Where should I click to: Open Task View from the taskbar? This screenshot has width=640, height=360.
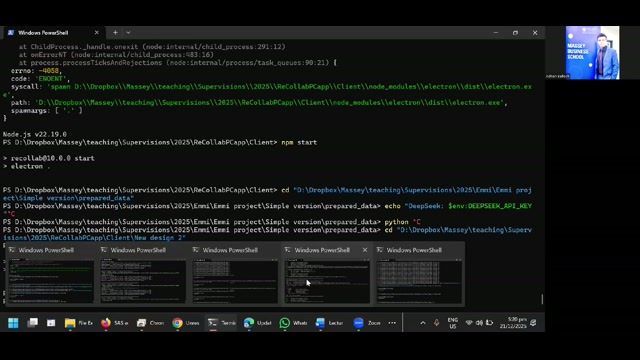point(32,323)
